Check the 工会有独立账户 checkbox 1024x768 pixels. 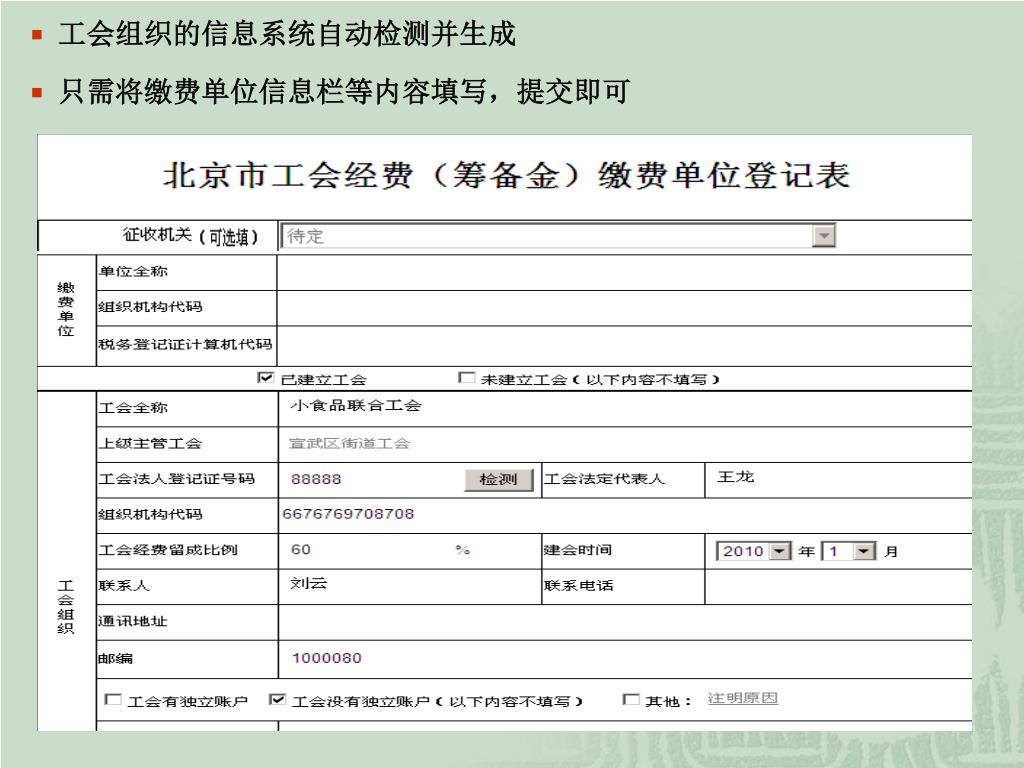coord(112,700)
